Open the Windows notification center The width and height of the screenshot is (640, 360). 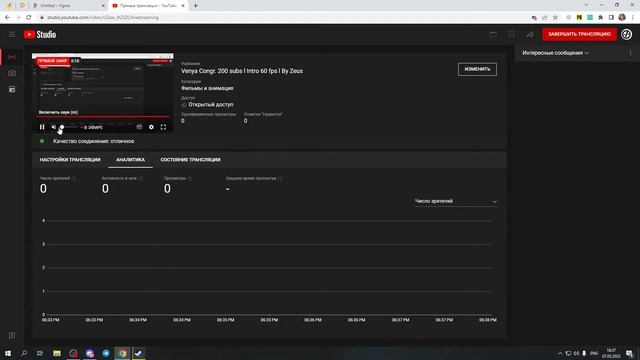coord(629,353)
